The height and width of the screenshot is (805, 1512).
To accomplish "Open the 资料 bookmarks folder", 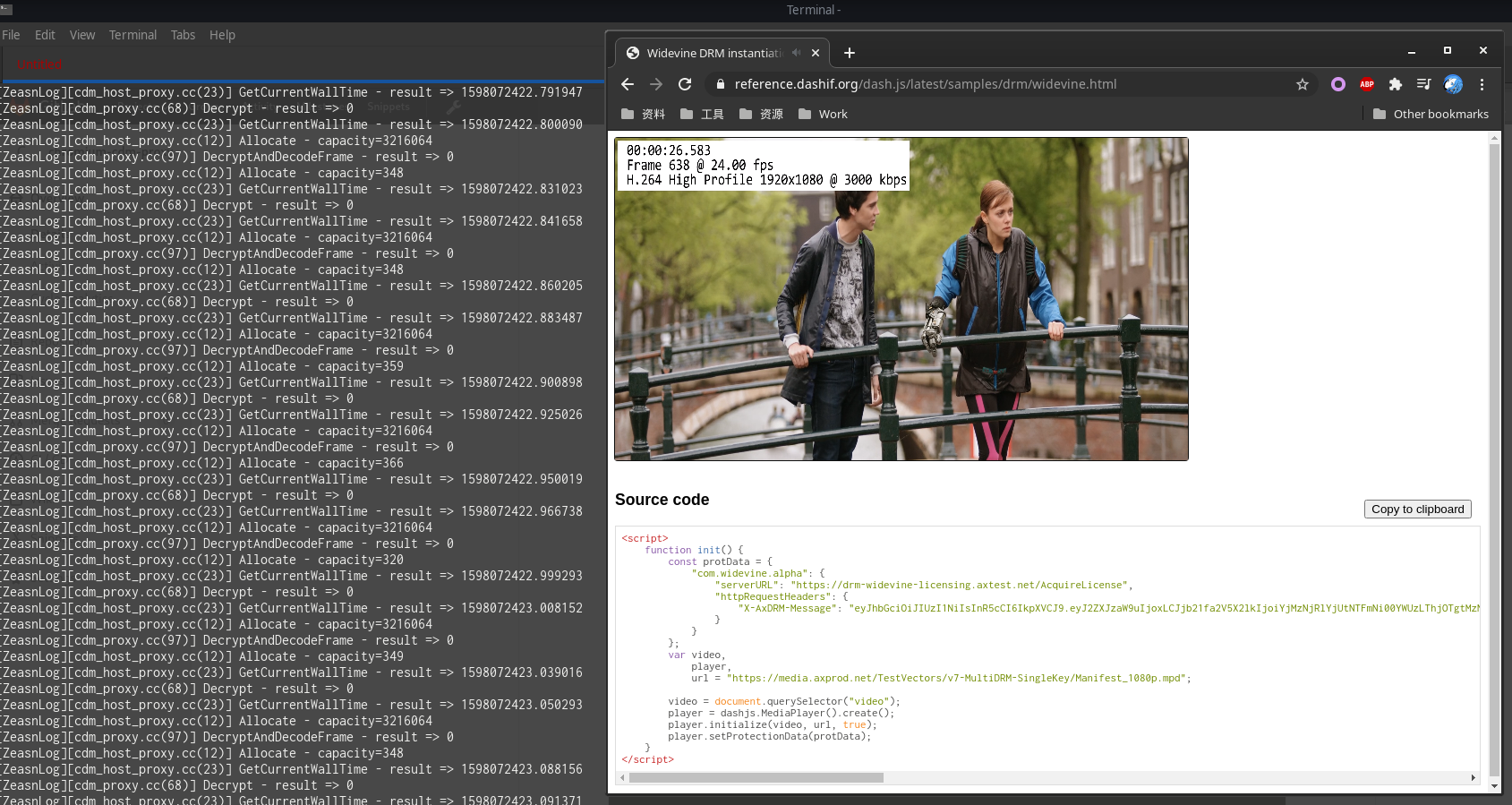I will click(x=644, y=114).
